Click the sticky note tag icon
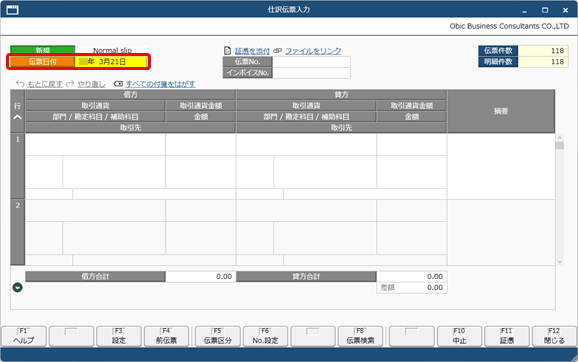The image size is (578, 362). pos(118,84)
